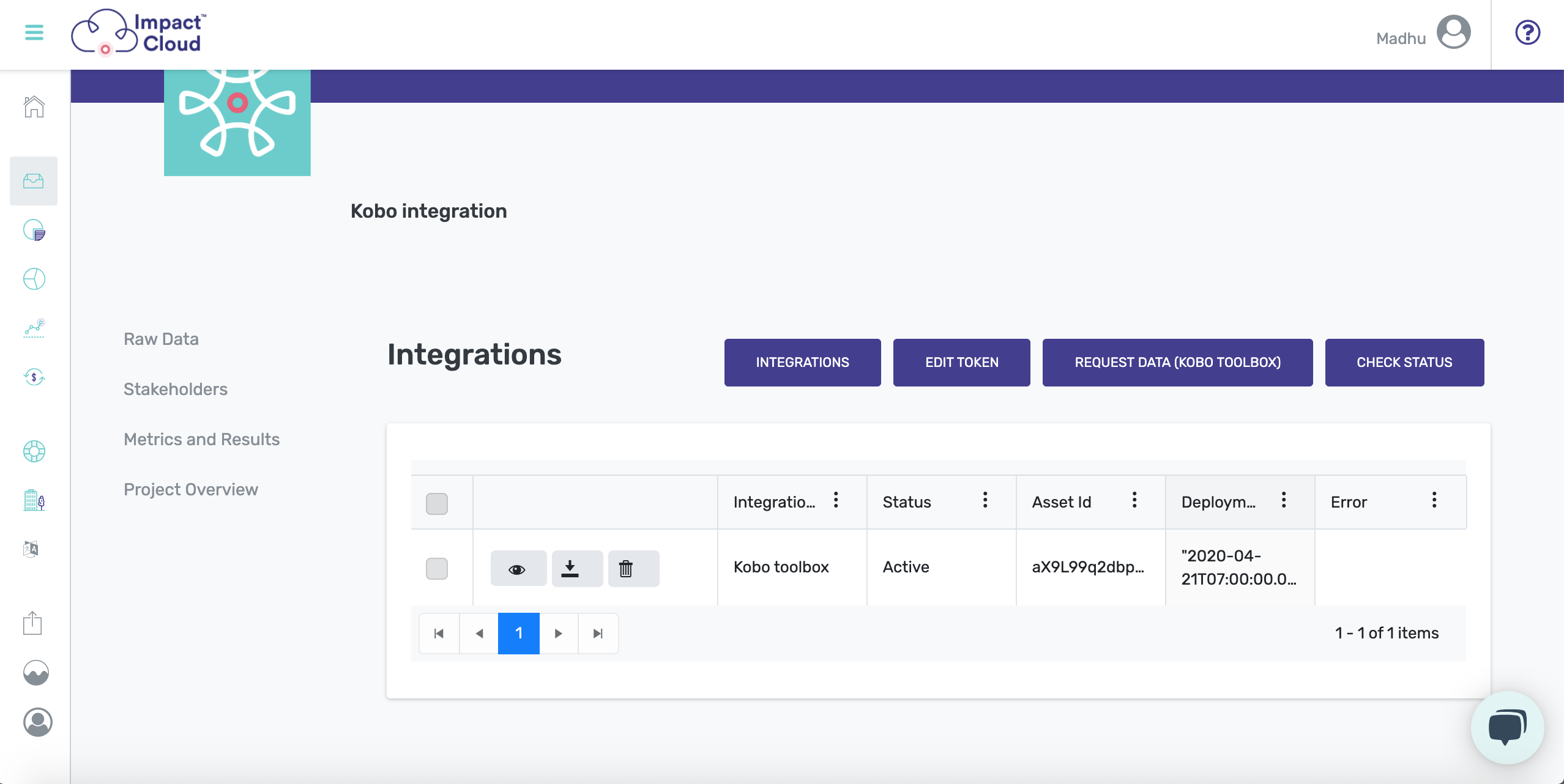Click REQUEST DATA (KOBO TOOLBOX) button

(x=1177, y=363)
